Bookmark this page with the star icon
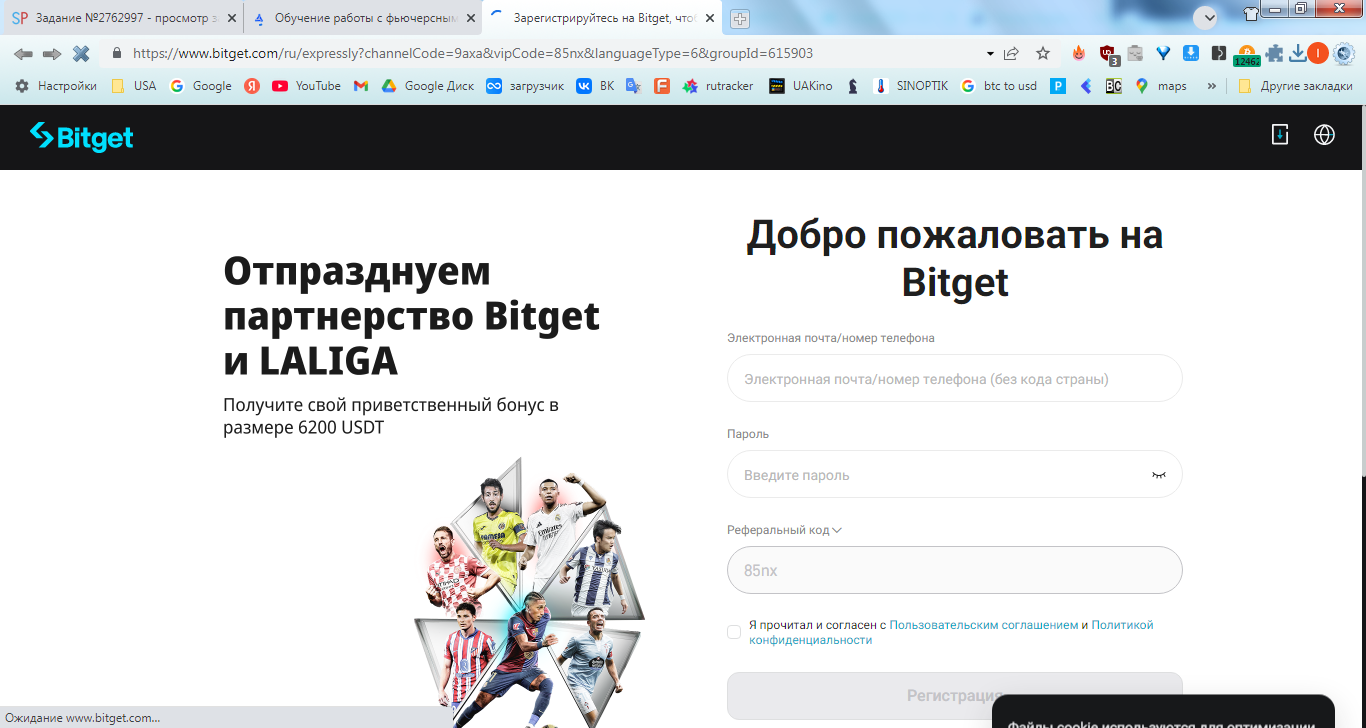The width and height of the screenshot is (1366, 728). click(x=1043, y=53)
